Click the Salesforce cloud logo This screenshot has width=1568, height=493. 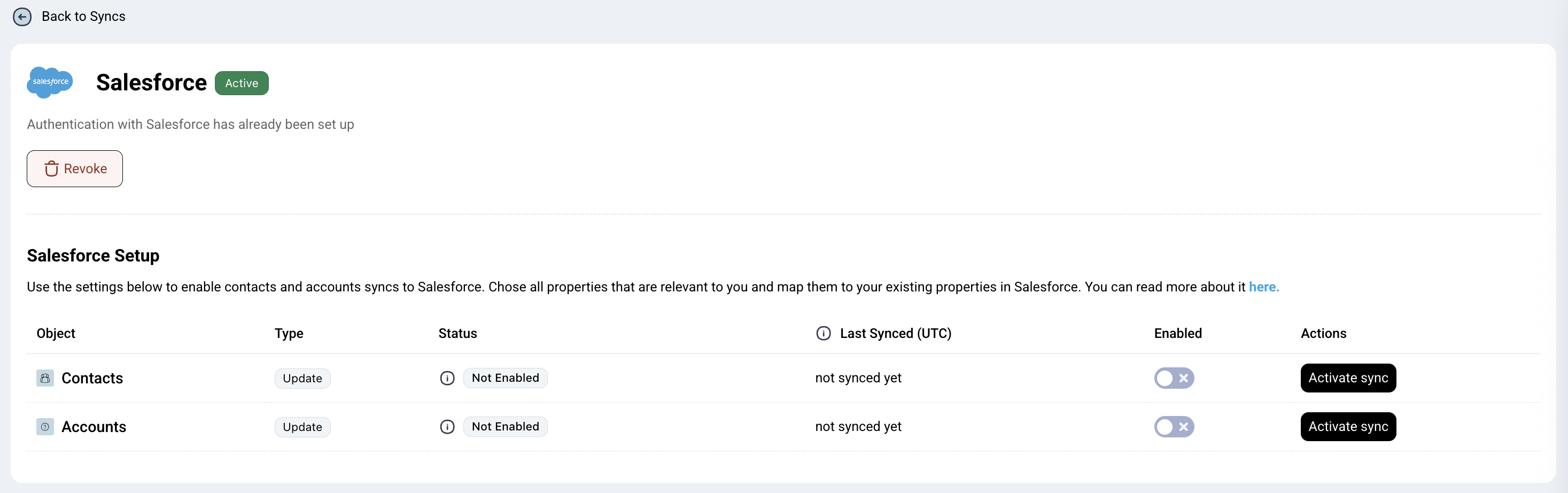pyautogui.click(x=50, y=82)
